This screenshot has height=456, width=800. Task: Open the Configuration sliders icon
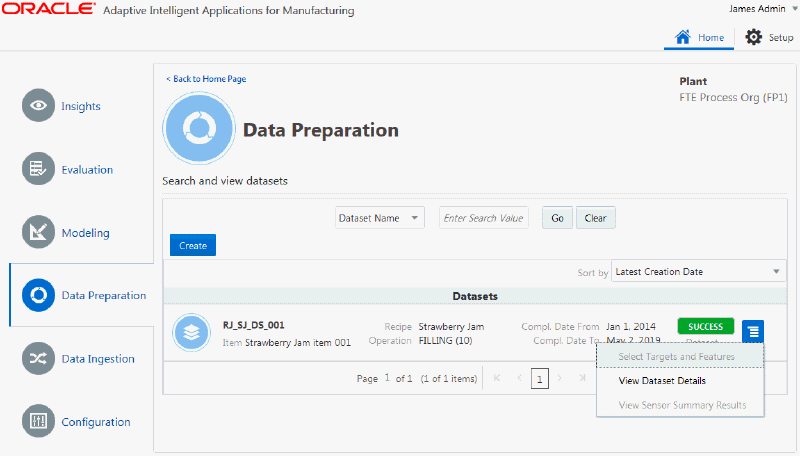[38, 421]
